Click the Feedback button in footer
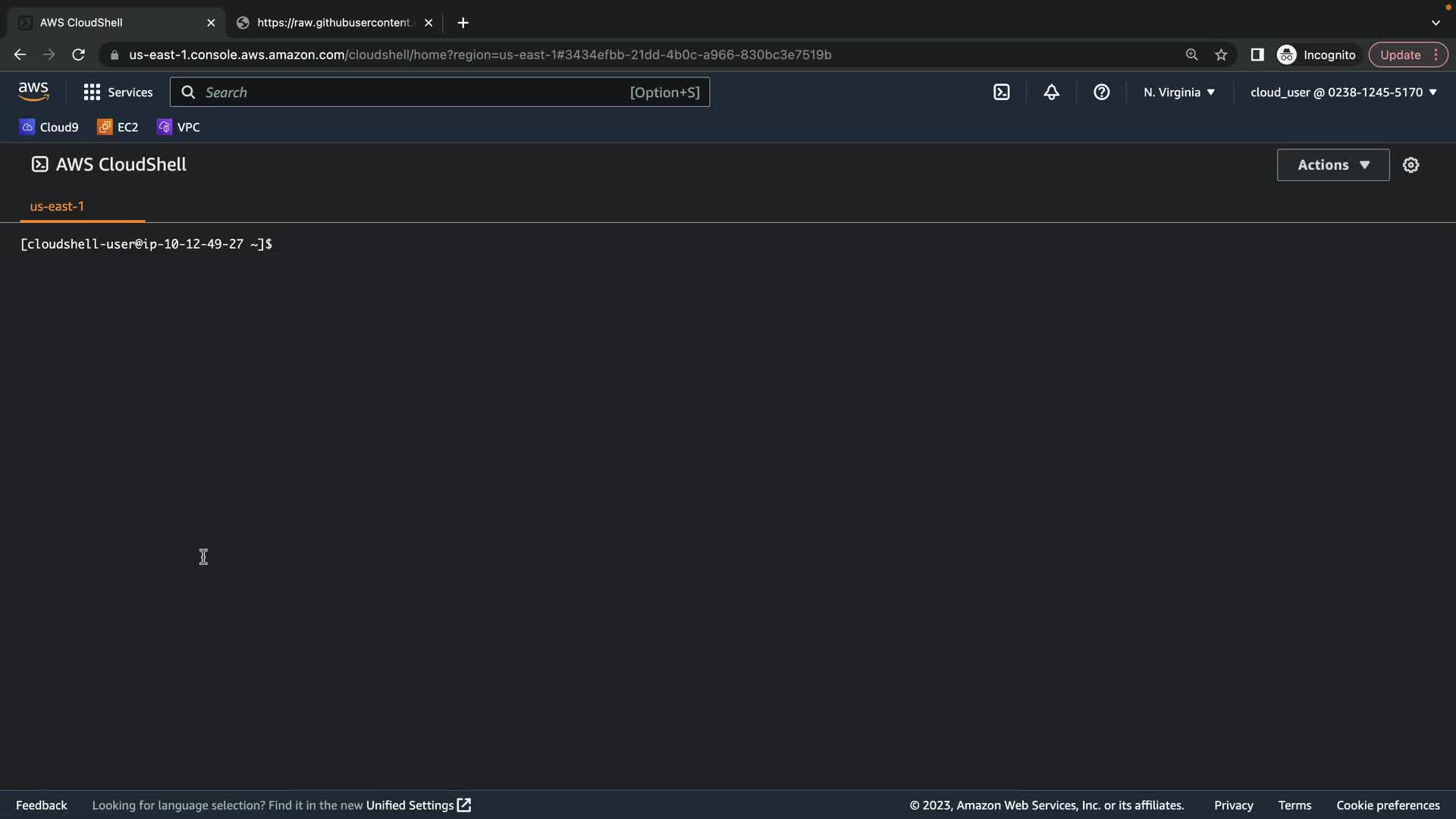This screenshot has width=1456, height=819. tap(41, 805)
